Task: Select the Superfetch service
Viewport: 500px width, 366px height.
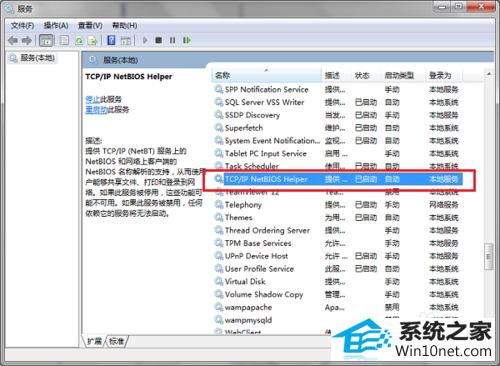Action: click(337, 128)
